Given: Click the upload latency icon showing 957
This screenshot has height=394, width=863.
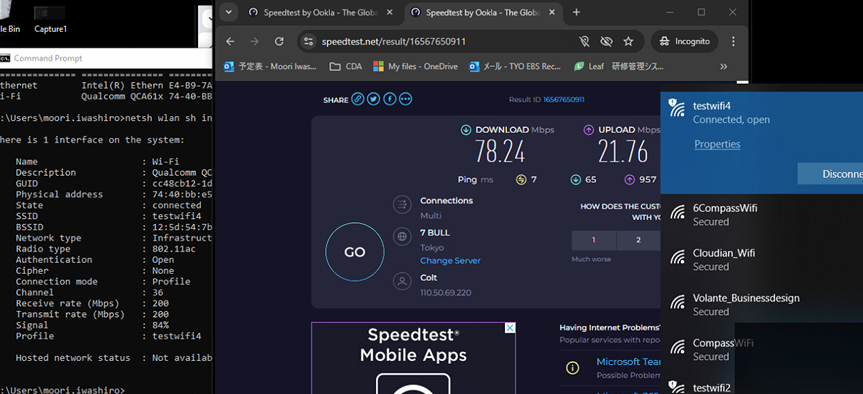Looking at the screenshot, I should coord(629,179).
